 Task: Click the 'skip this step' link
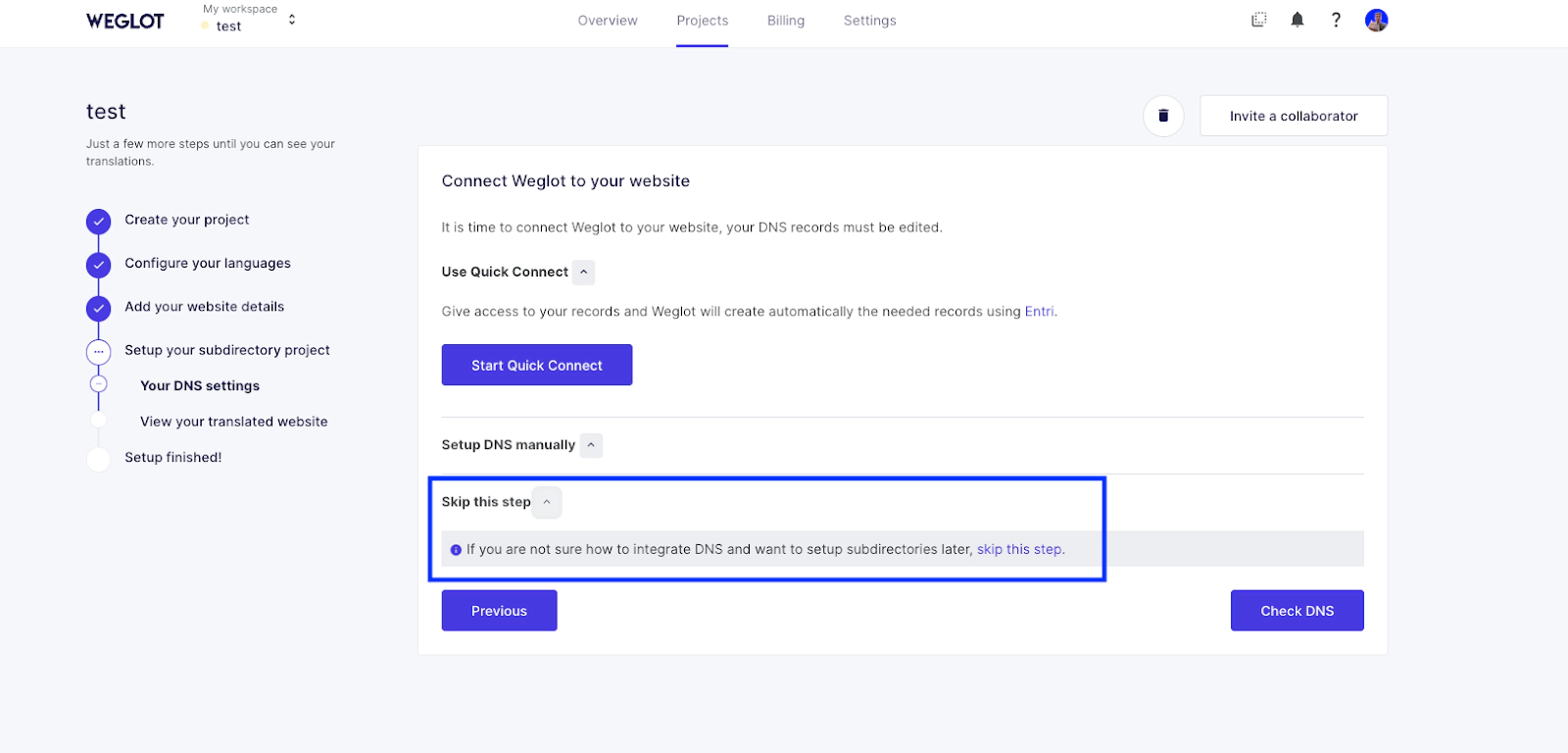point(1019,549)
